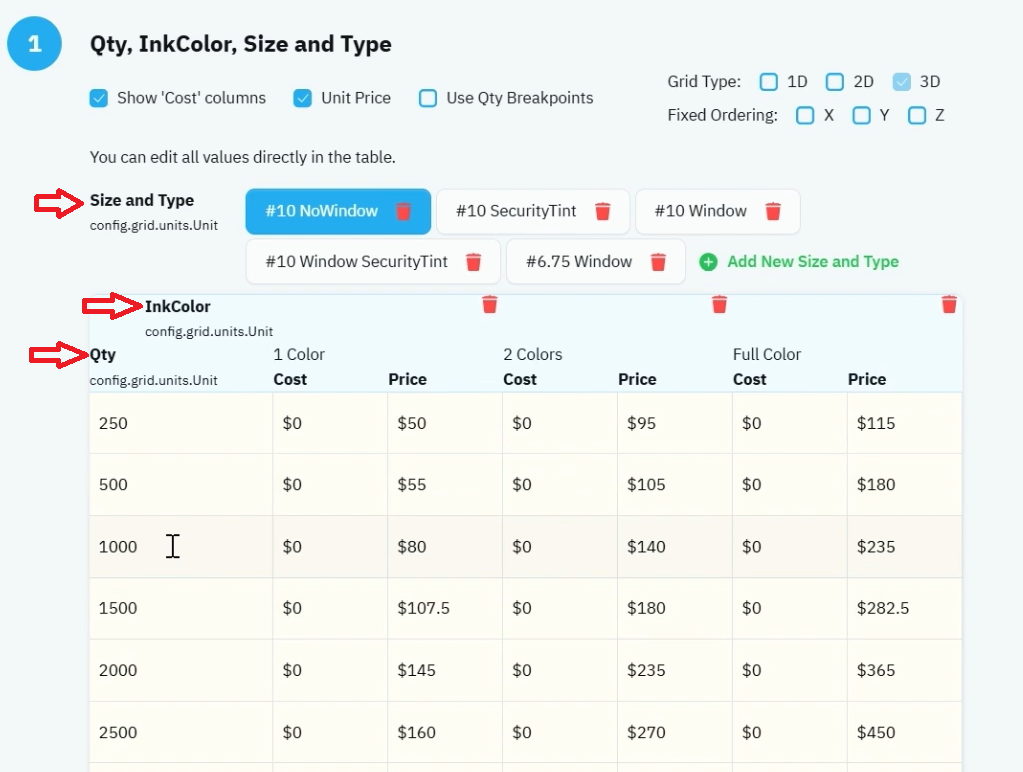Click the Full Color cost cell in row 2500
1023x772 pixels.
[x=789, y=732]
